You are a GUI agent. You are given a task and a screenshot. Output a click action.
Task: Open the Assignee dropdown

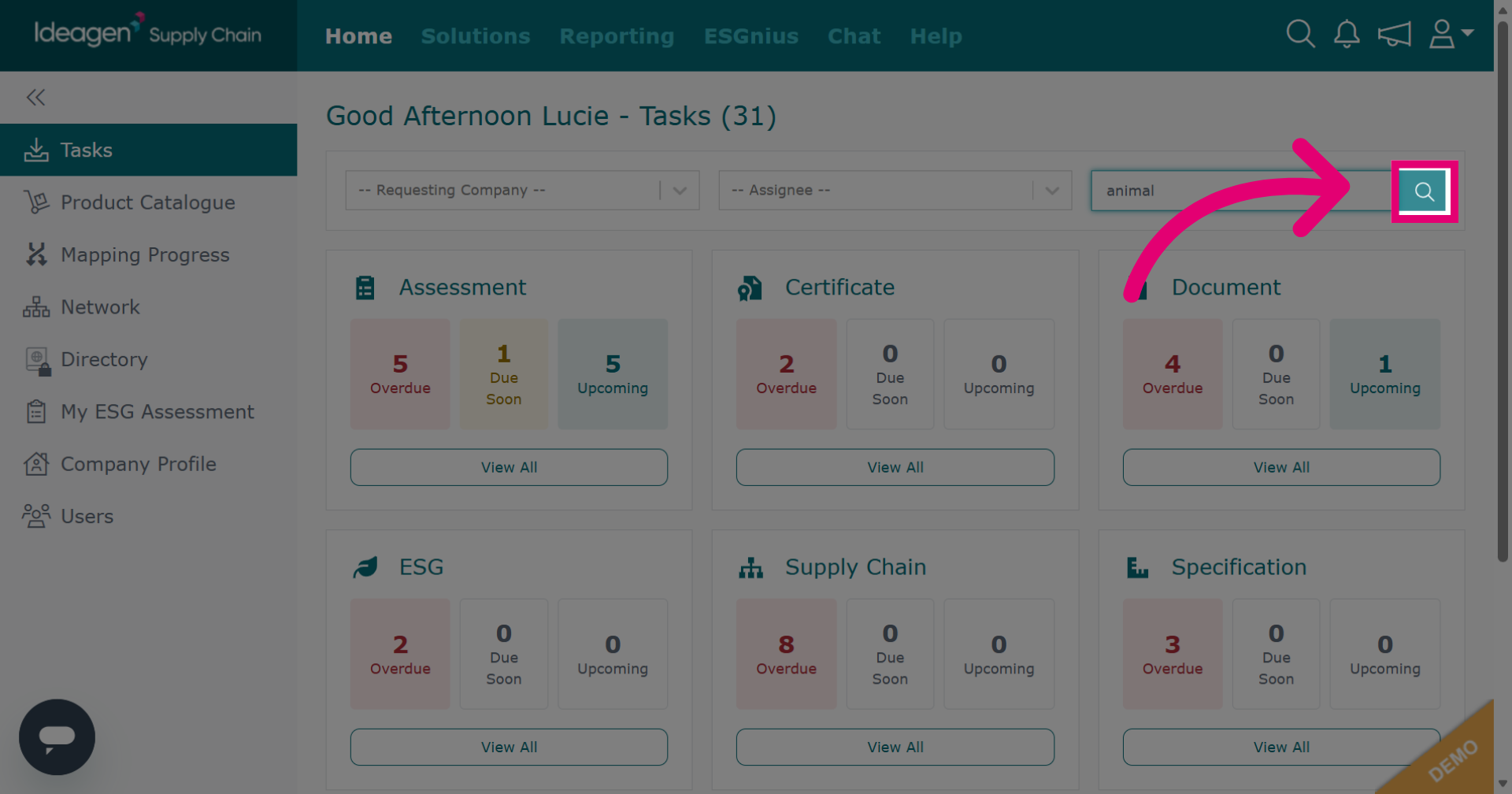895,191
